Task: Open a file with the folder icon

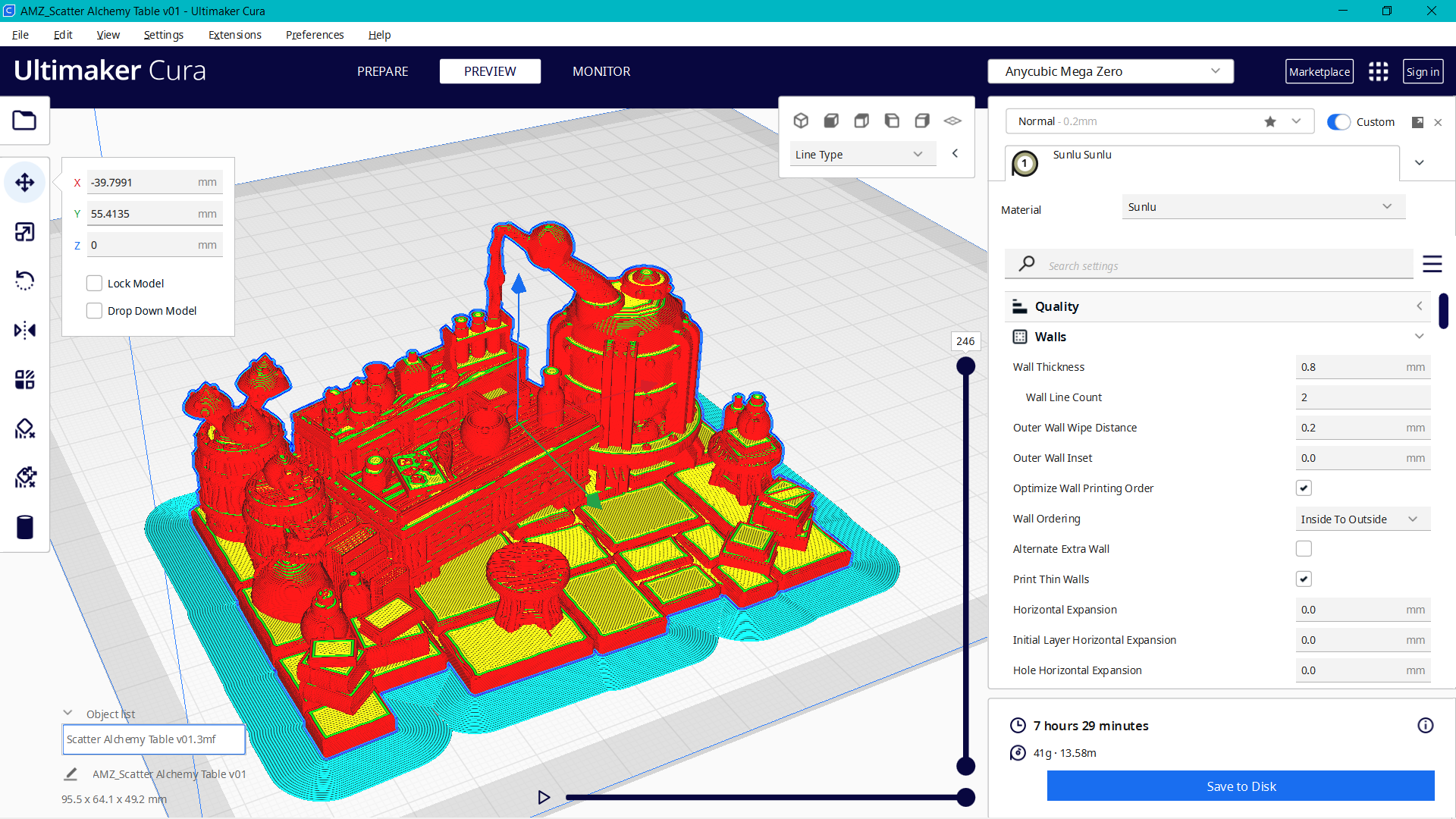Action: [25, 120]
